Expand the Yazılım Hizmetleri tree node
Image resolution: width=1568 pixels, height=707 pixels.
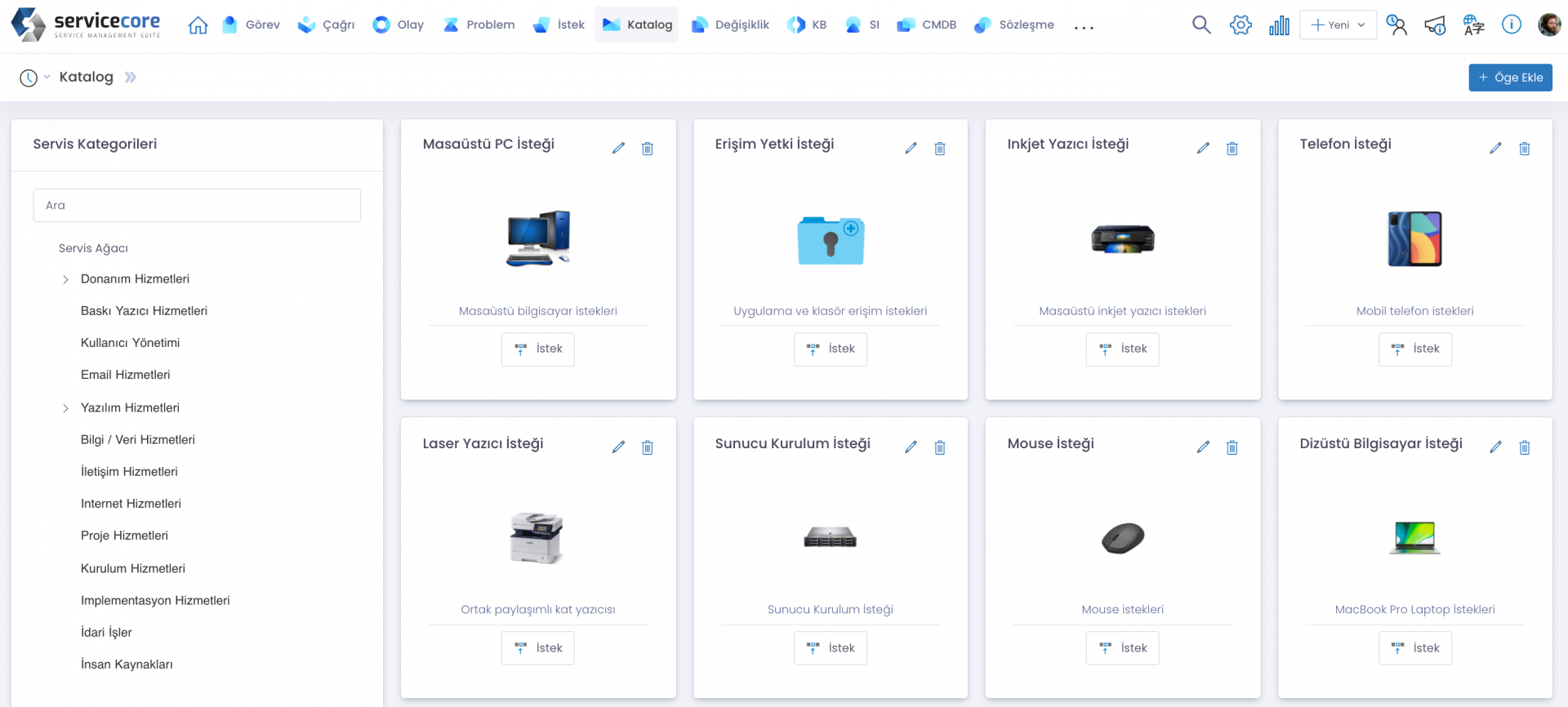coord(65,408)
